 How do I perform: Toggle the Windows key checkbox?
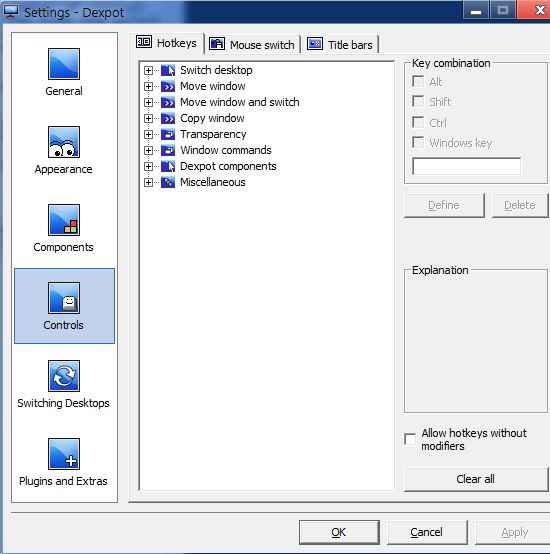coord(418,143)
